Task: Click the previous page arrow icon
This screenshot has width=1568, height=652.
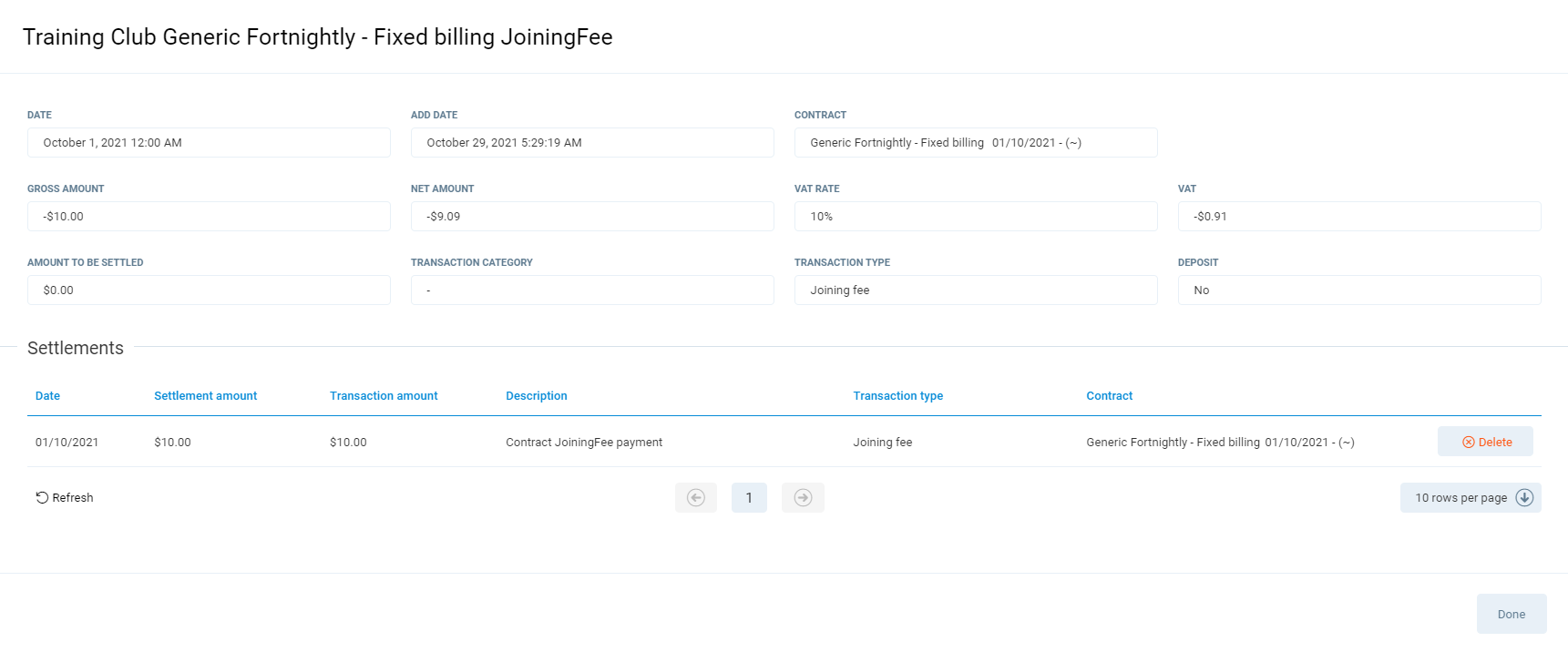Action: tap(695, 497)
